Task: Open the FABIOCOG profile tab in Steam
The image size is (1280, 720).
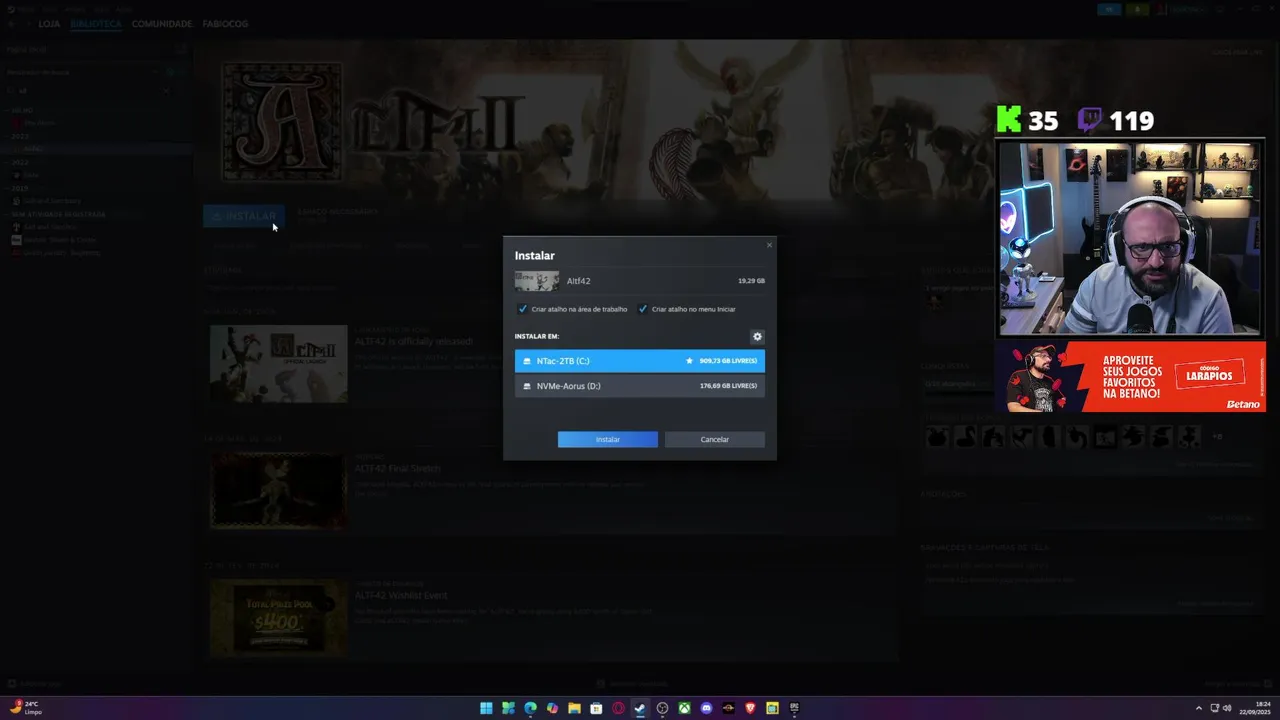Action: coord(225,23)
